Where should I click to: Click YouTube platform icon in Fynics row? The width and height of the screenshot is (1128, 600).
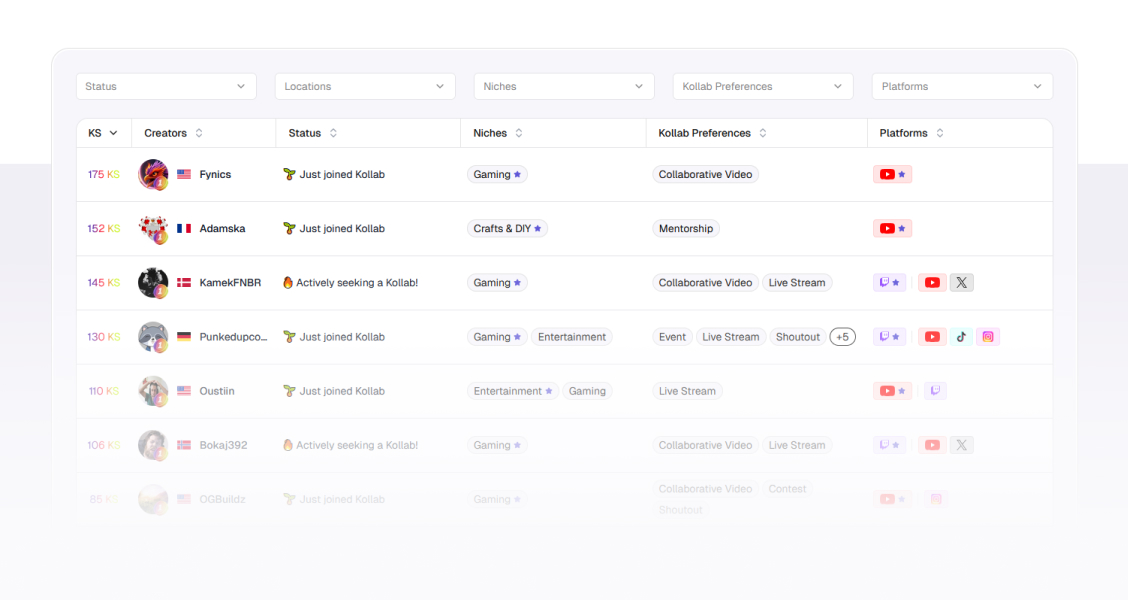pyautogui.click(x=887, y=175)
